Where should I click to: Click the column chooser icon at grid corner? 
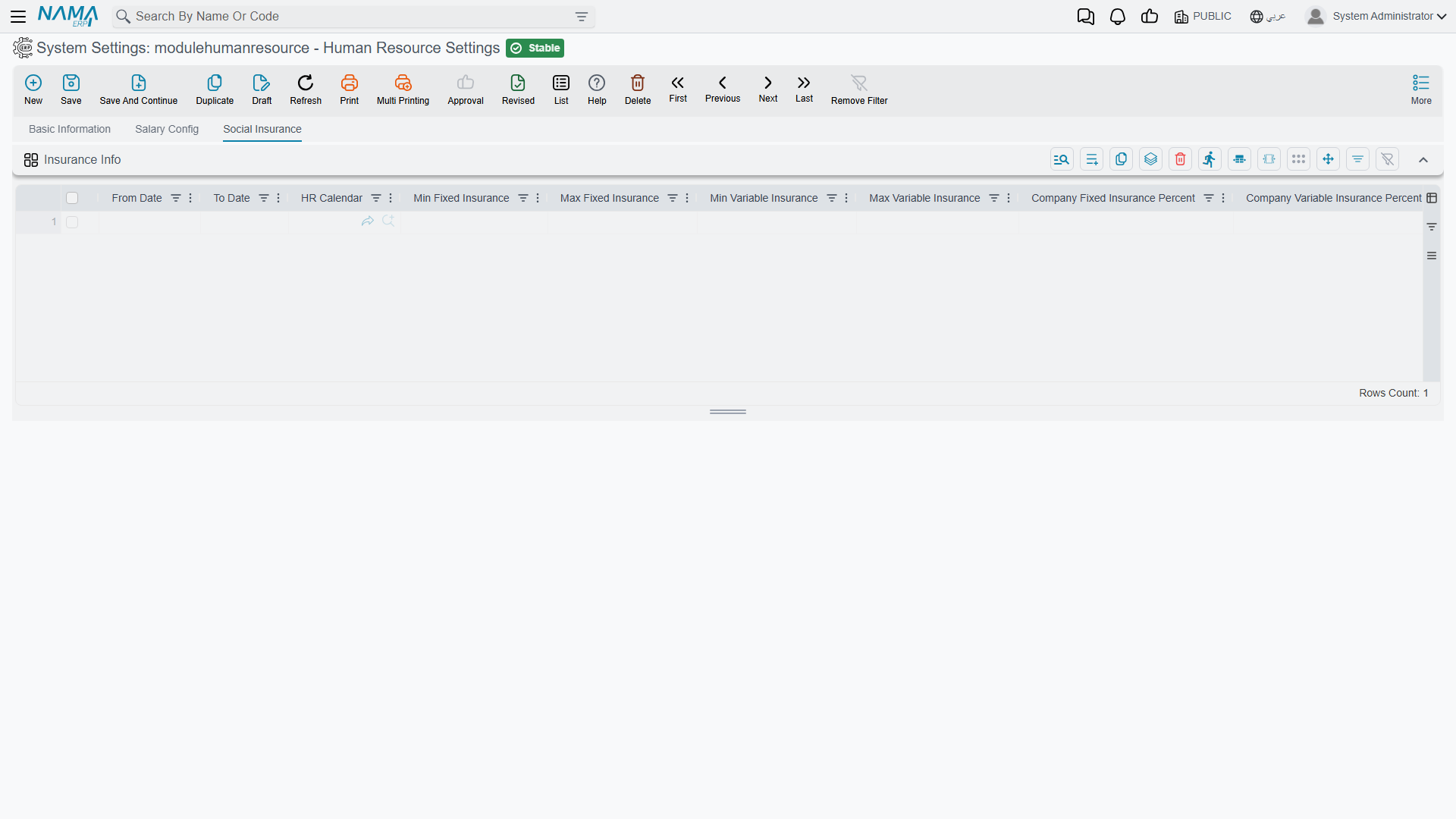pyautogui.click(x=1432, y=198)
